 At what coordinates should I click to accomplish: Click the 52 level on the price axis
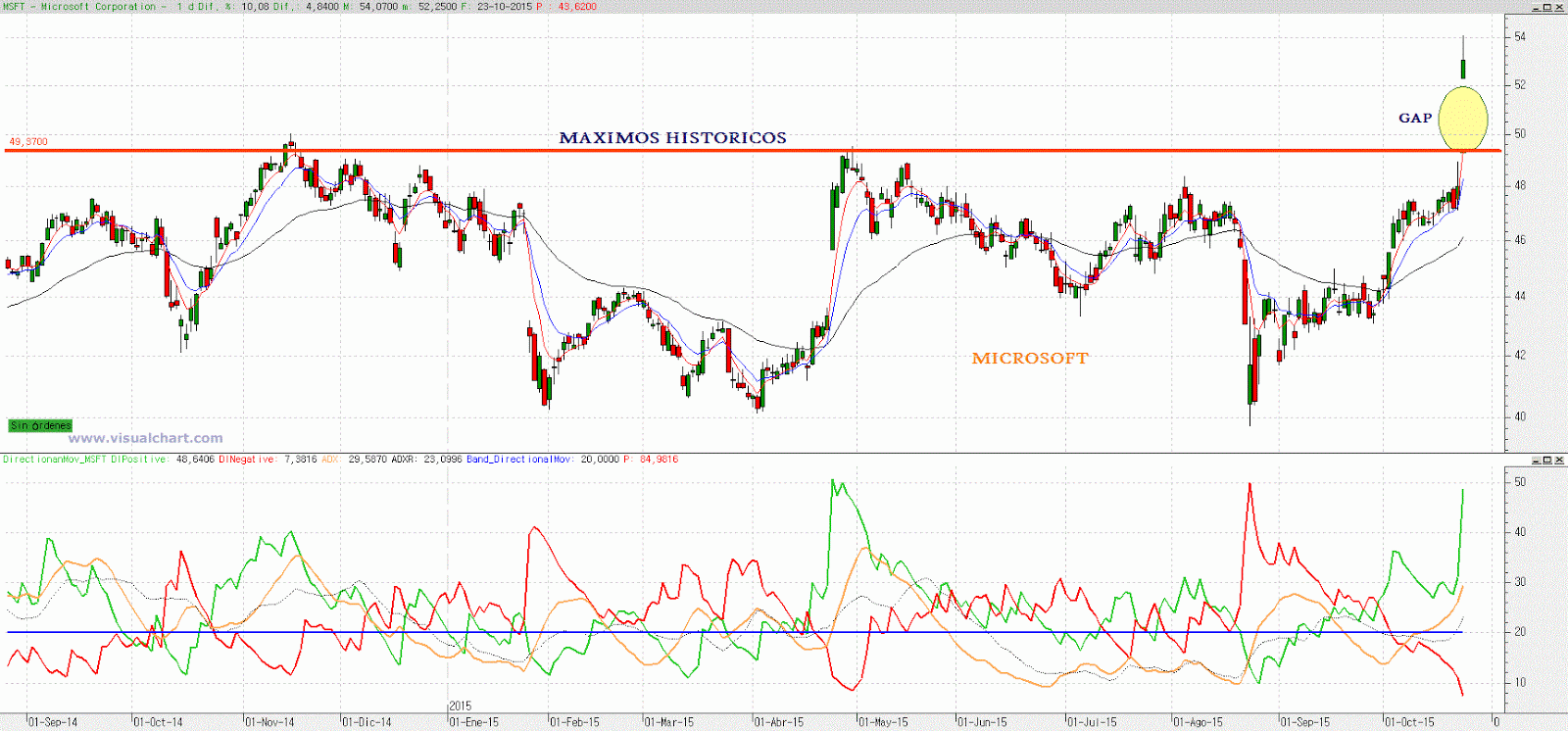(1520, 85)
